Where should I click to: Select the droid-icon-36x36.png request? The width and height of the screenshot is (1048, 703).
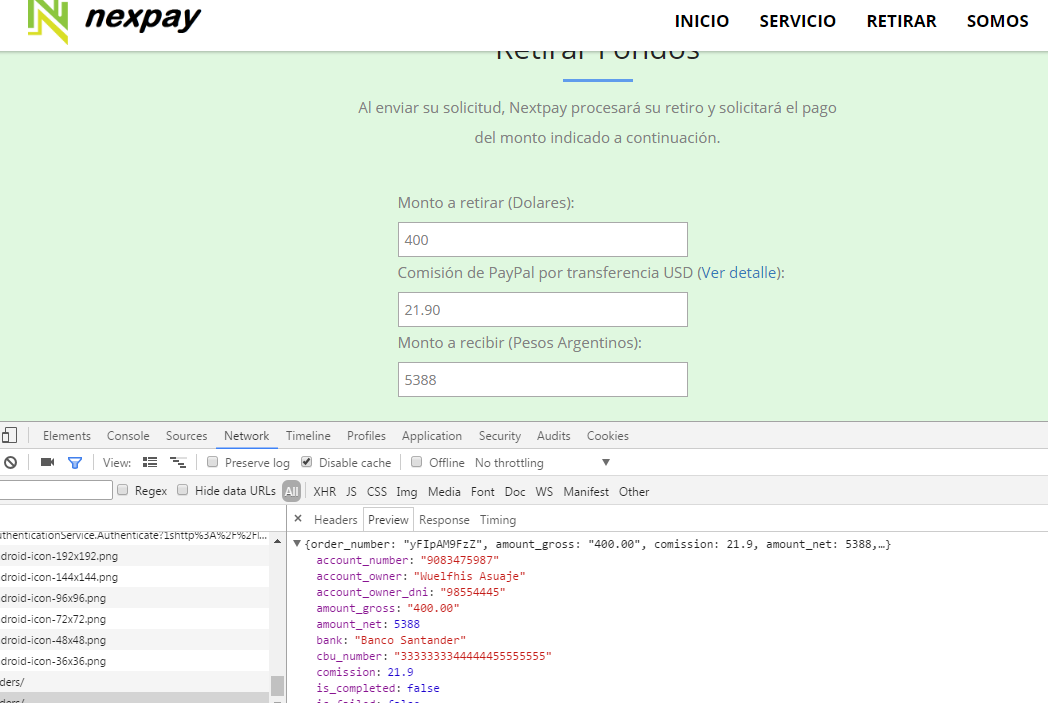(134, 661)
